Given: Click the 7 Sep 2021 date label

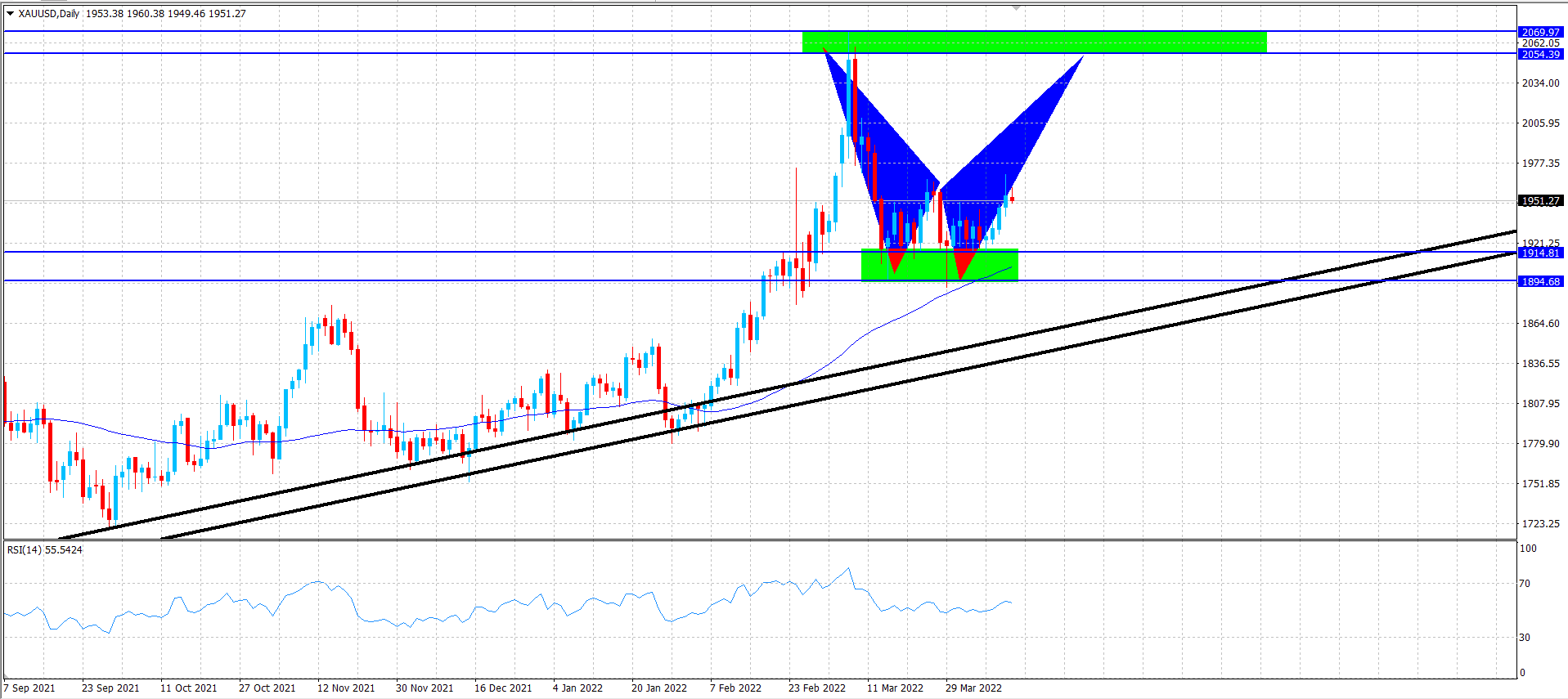Looking at the screenshot, I should pyautogui.click(x=29, y=688).
